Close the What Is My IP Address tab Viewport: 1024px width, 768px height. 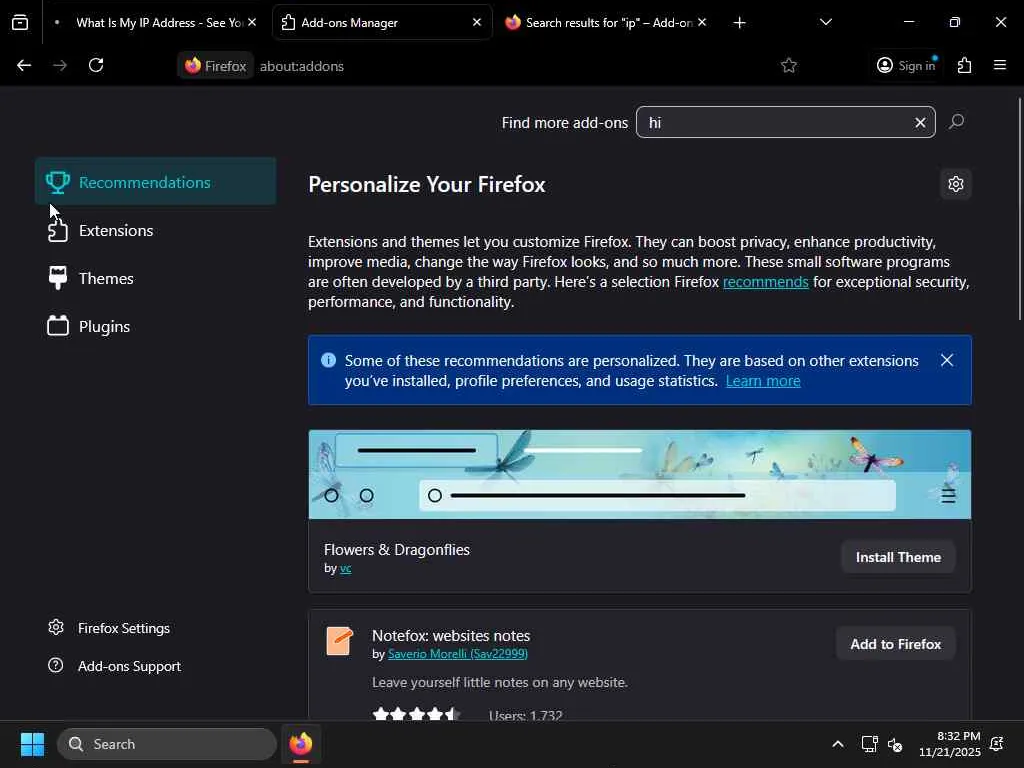point(252,22)
